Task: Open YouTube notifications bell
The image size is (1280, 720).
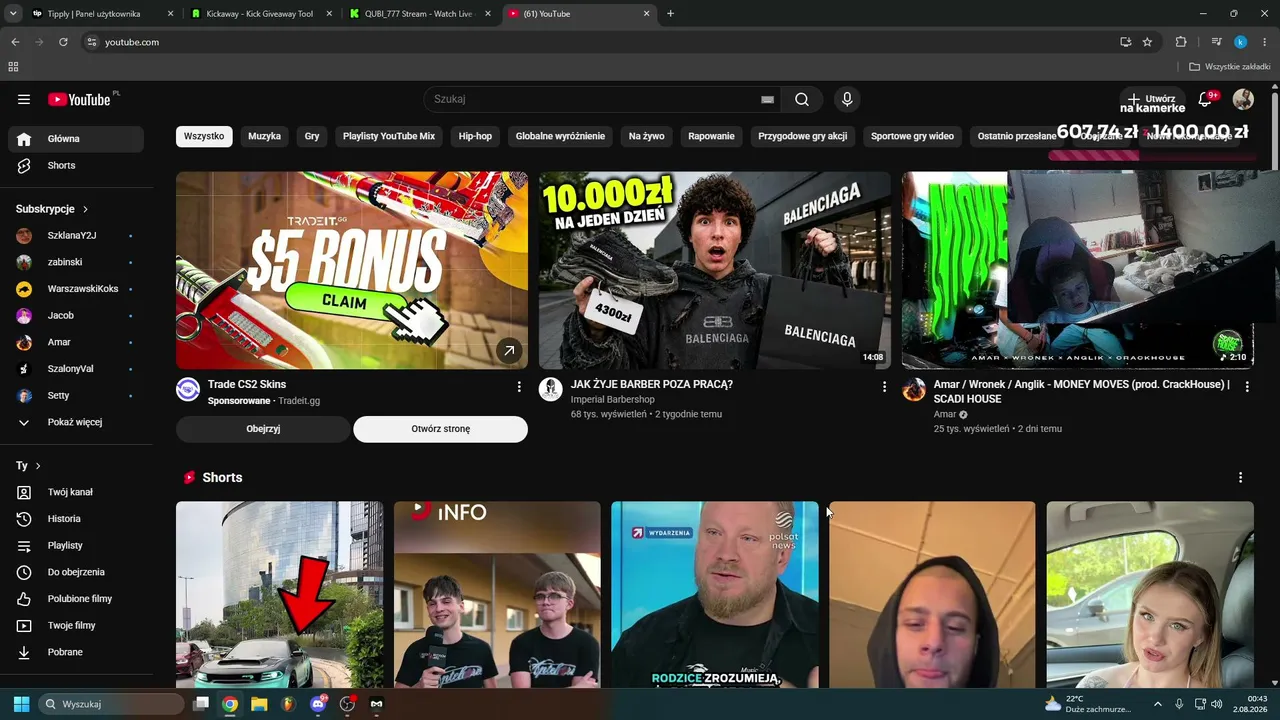Action: 1205,99
